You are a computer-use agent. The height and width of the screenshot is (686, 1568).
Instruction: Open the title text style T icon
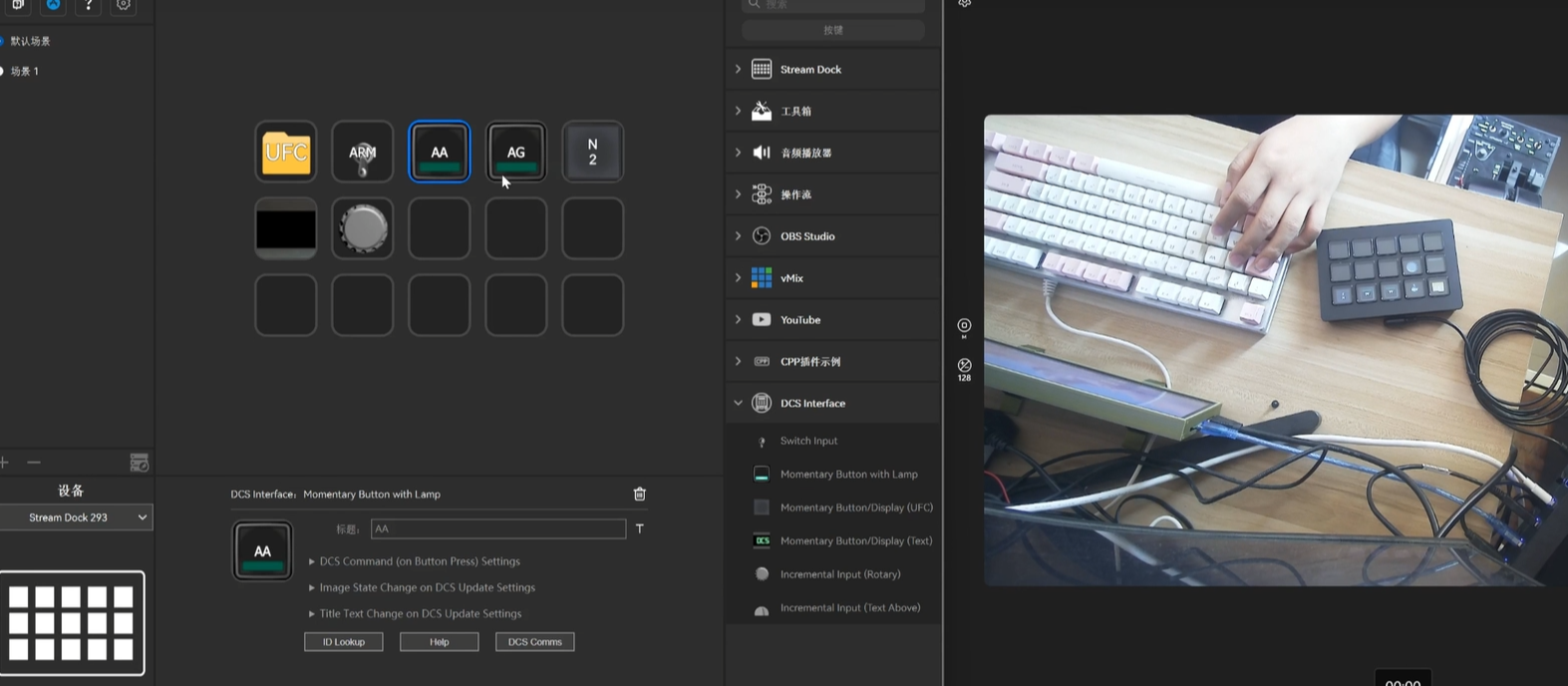coord(640,528)
